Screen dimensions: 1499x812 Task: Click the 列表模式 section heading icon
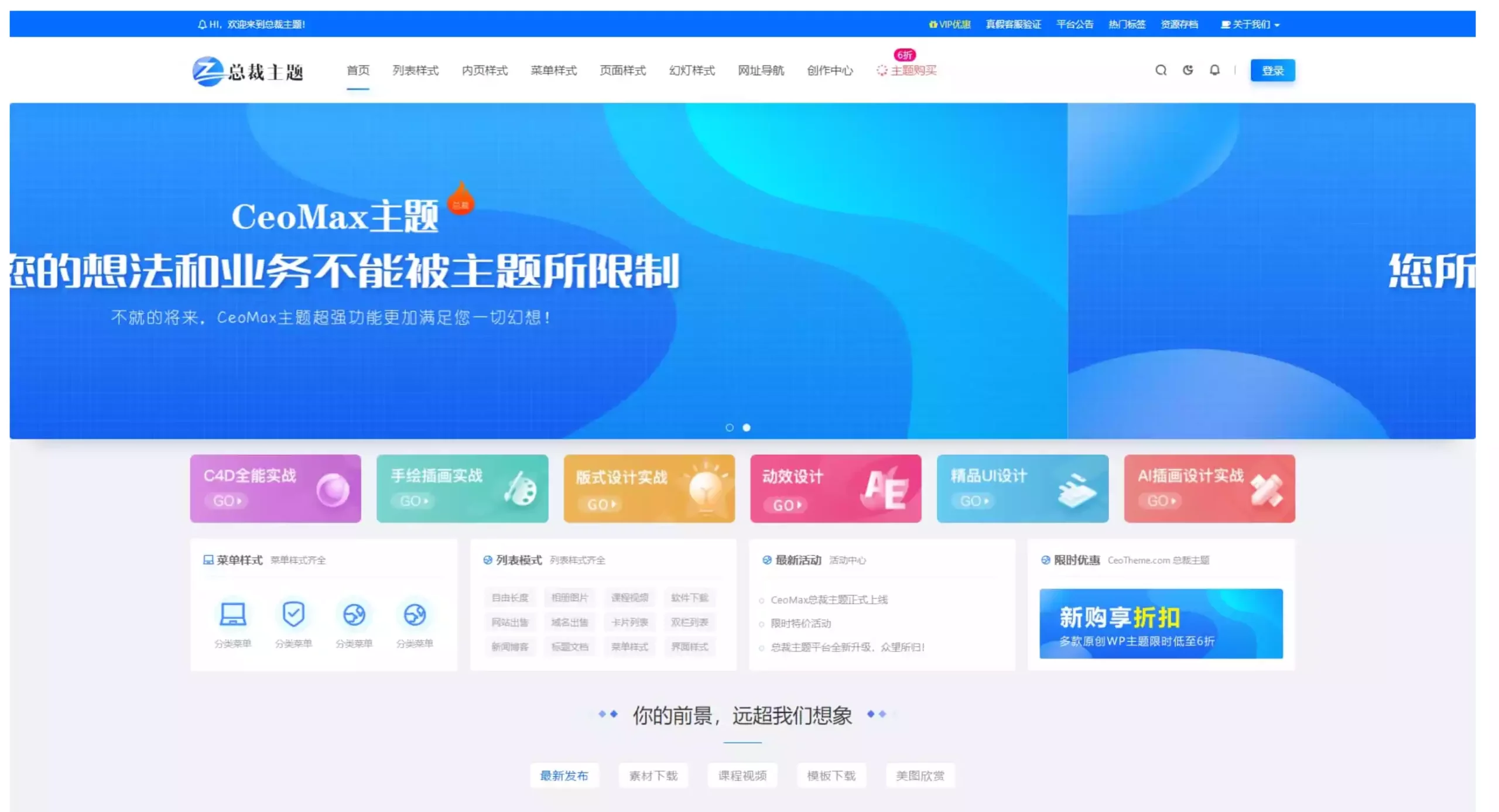[487, 560]
